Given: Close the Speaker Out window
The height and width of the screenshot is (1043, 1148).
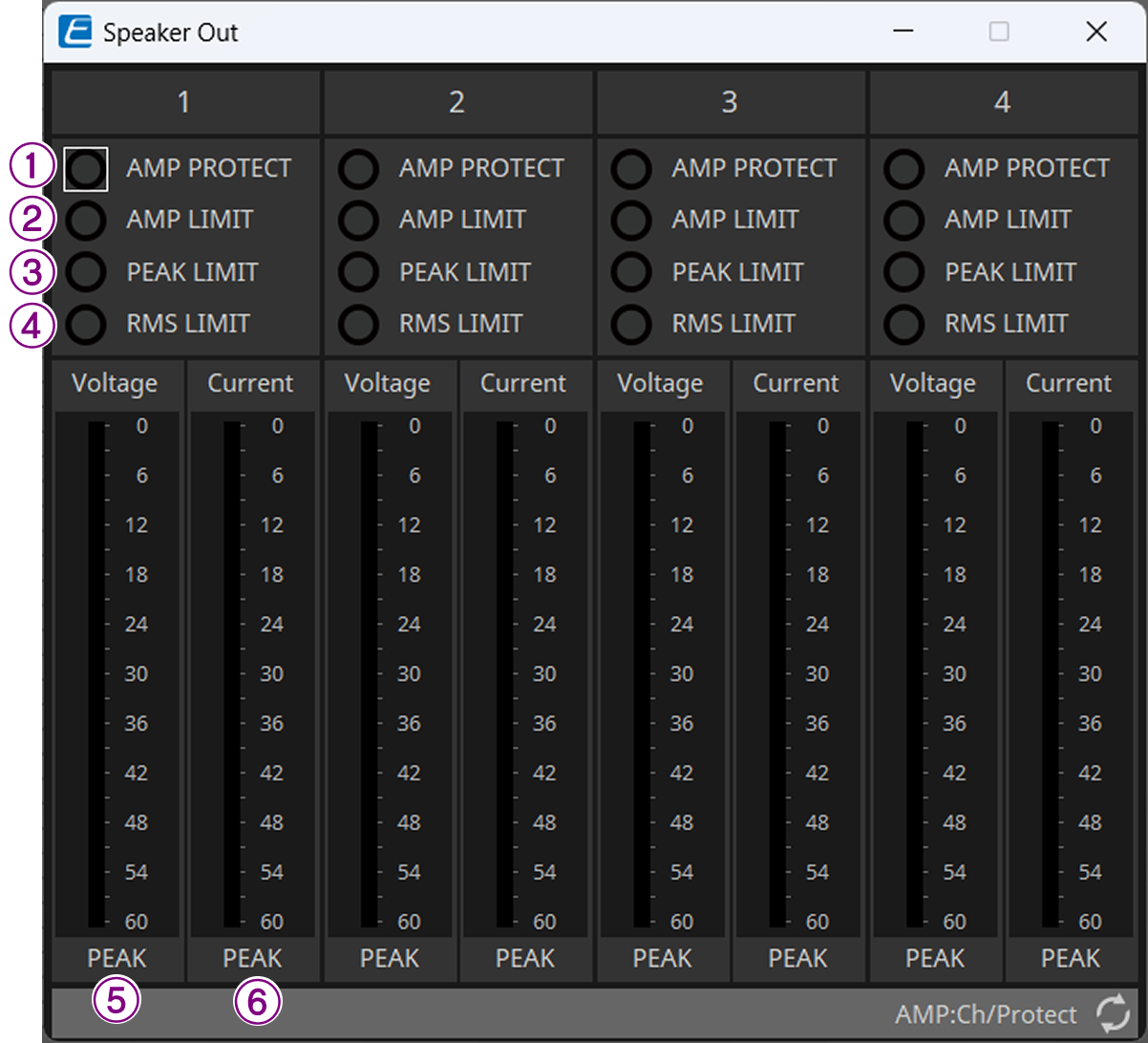Looking at the screenshot, I should coord(1096,32).
